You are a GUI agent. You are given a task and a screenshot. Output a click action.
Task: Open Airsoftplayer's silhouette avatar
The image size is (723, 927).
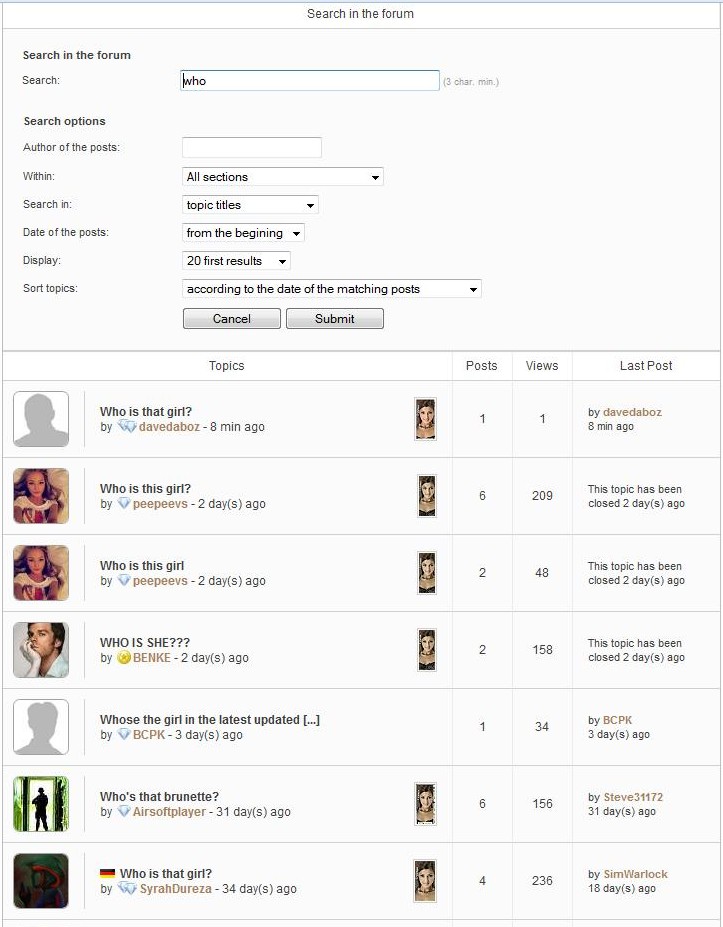pos(41,803)
